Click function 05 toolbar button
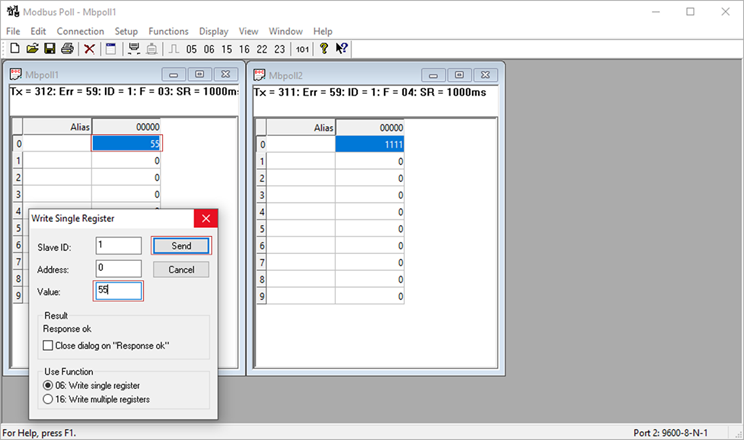 pyautogui.click(x=191, y=49)
